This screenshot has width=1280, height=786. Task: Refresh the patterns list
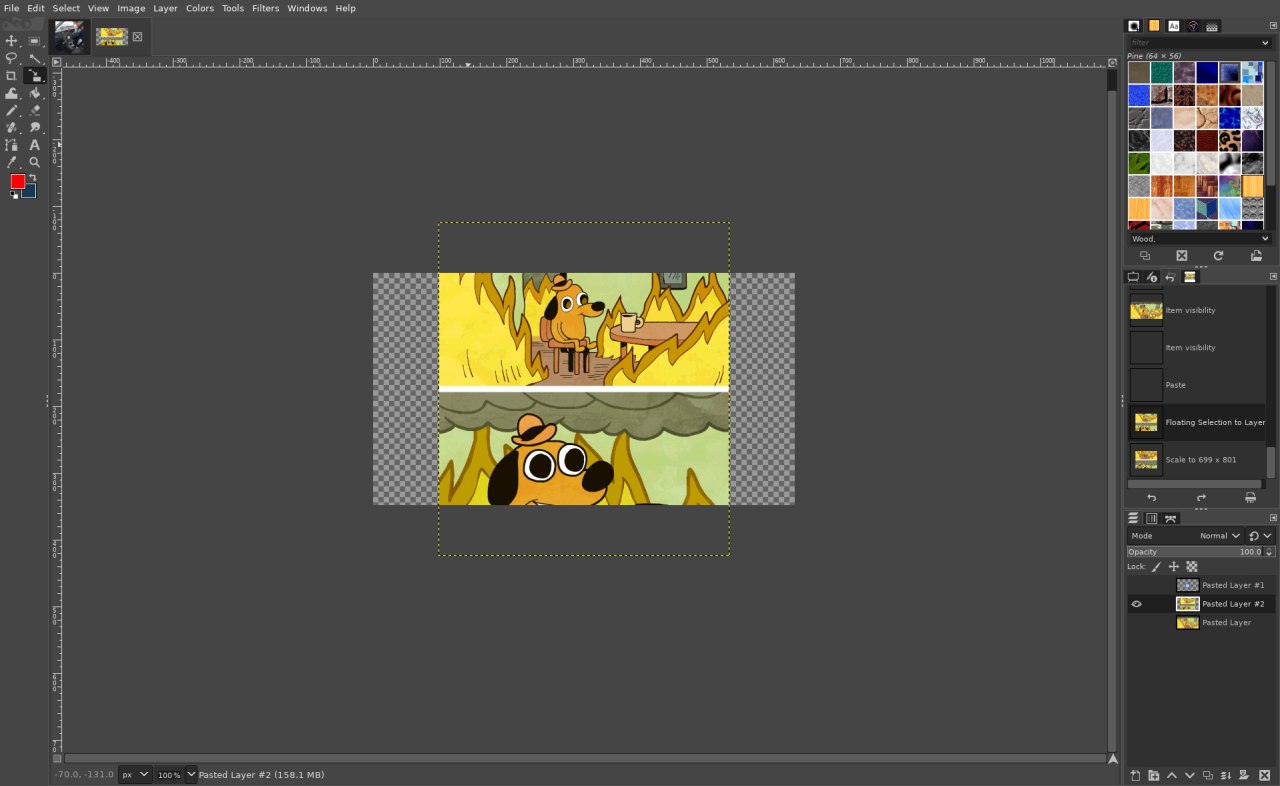click(x=1218, y=256)
